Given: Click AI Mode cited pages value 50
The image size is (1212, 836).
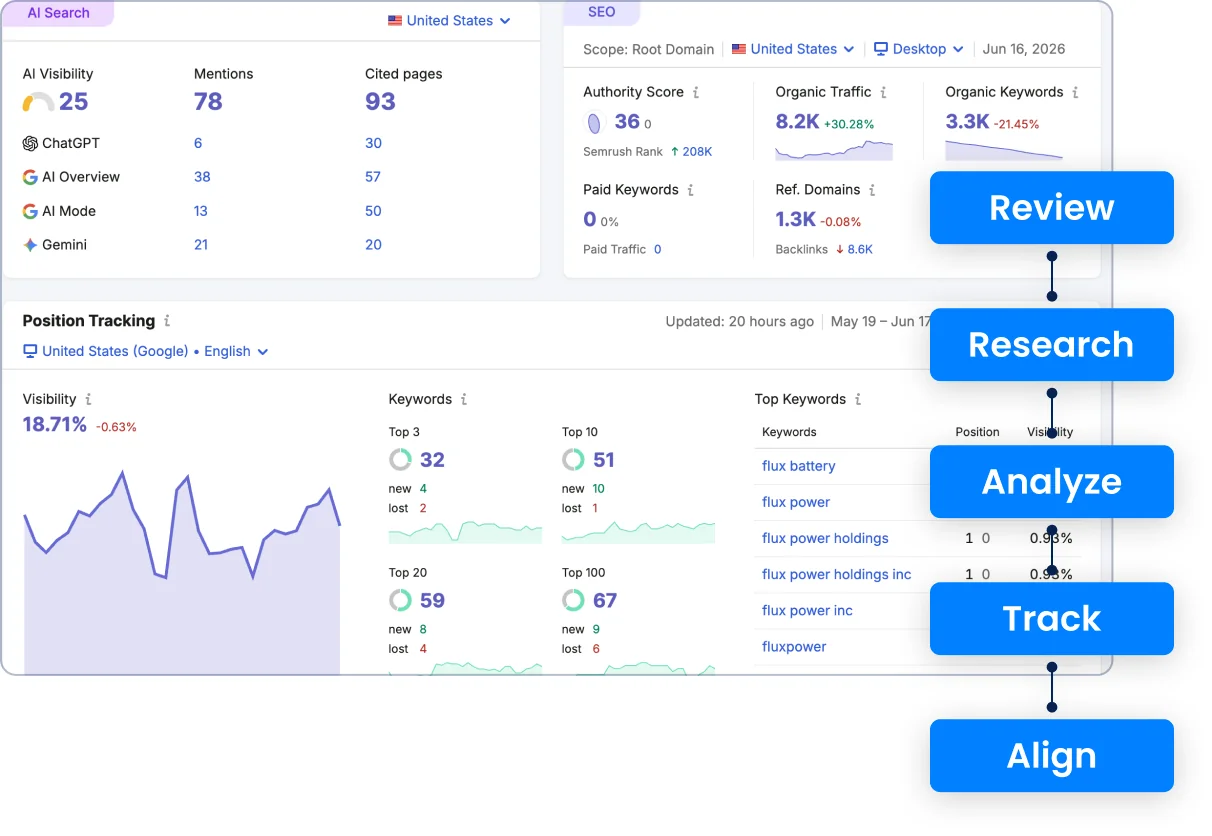Looking at the screenshot, I should point(373,211).
